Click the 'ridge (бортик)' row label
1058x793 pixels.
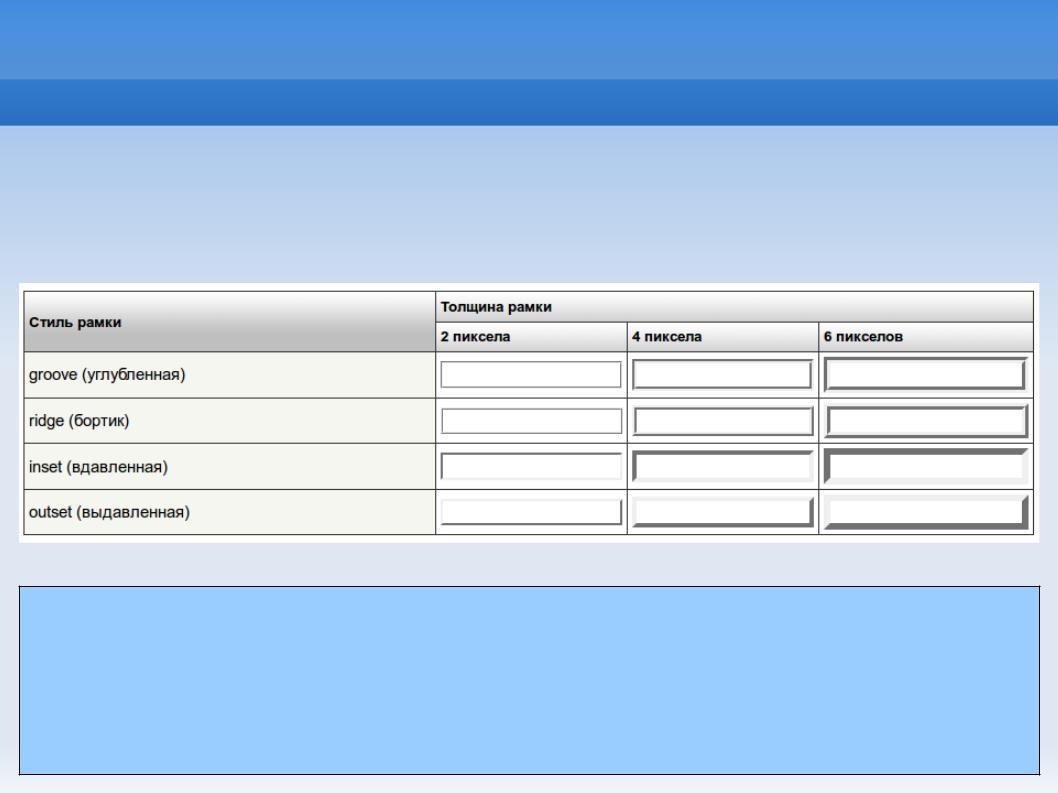click(x=229, y=421)
